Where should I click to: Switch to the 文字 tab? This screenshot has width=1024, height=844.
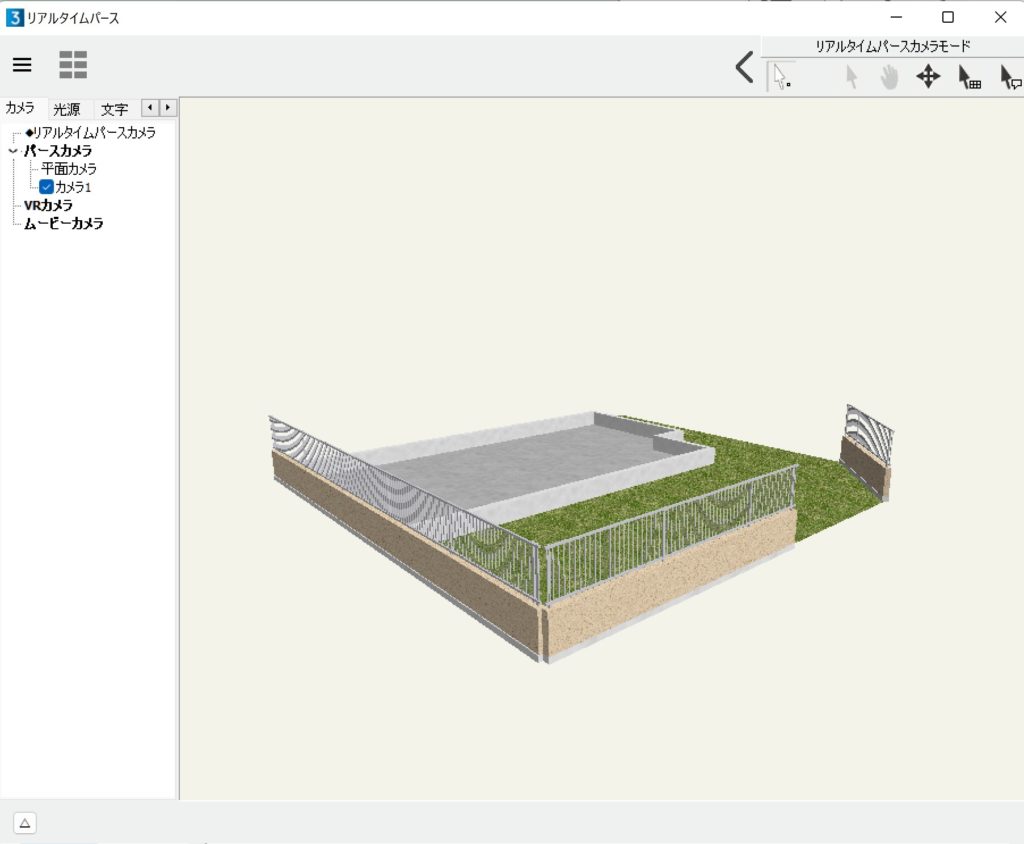pyautogui.click(x=114, y=109)
